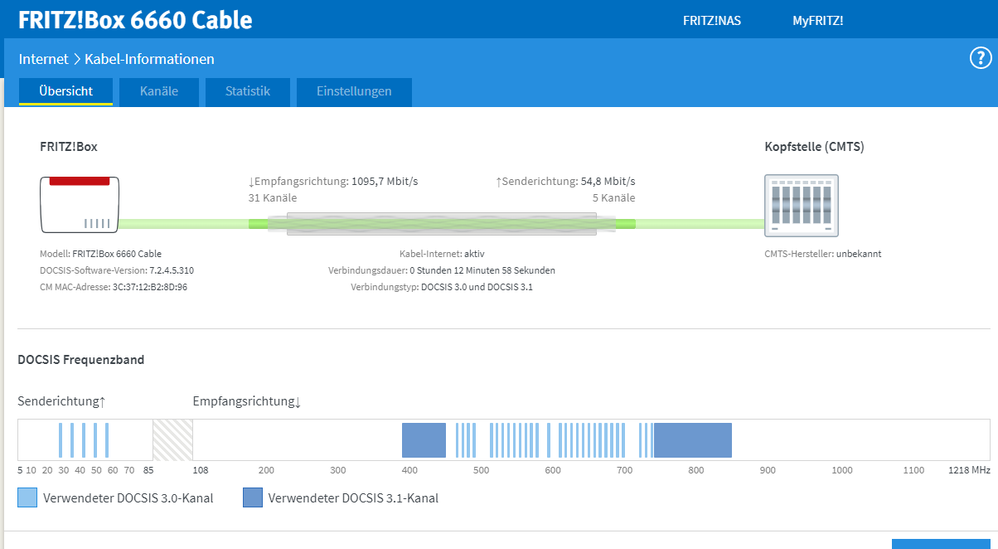Image resolution: width=998 pixels, height=549 pixels.
Task: Click the blue button at bottom right
Action: click(941, 544)
